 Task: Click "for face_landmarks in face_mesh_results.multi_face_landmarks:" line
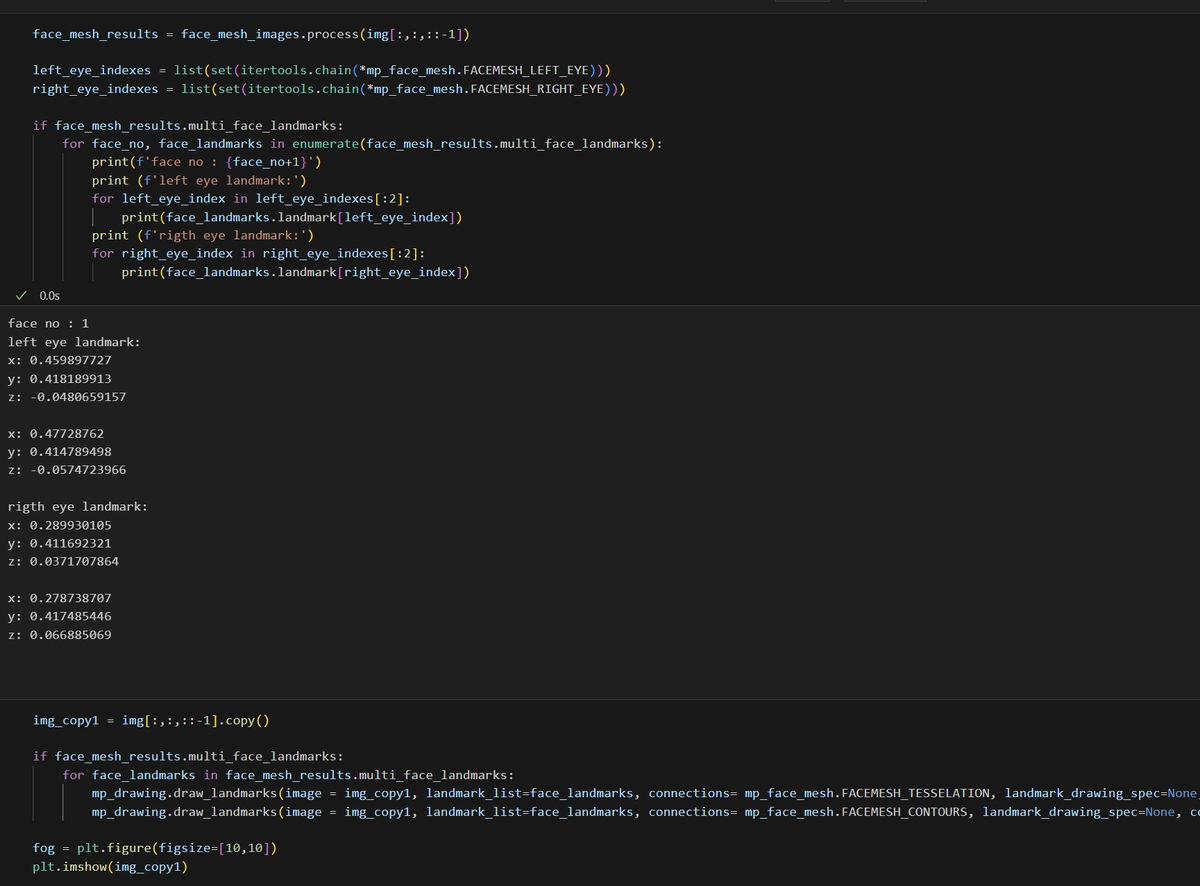point(288,775)
